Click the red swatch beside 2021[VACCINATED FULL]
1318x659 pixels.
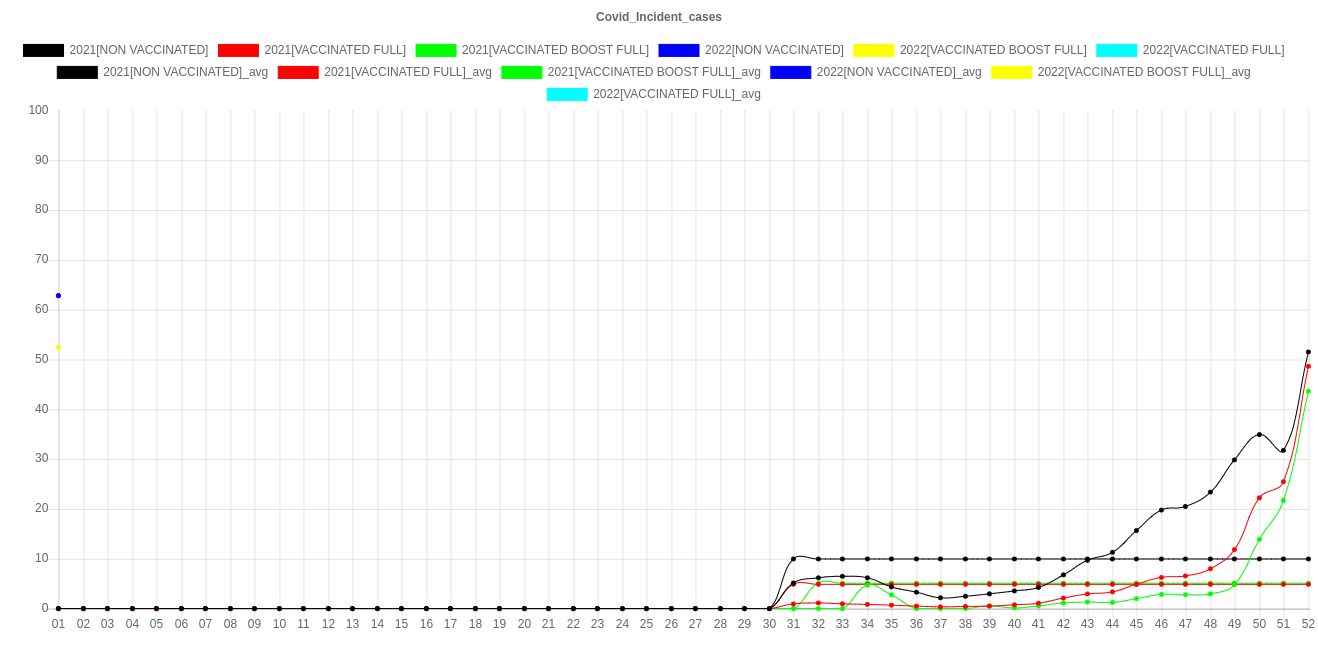238,50
